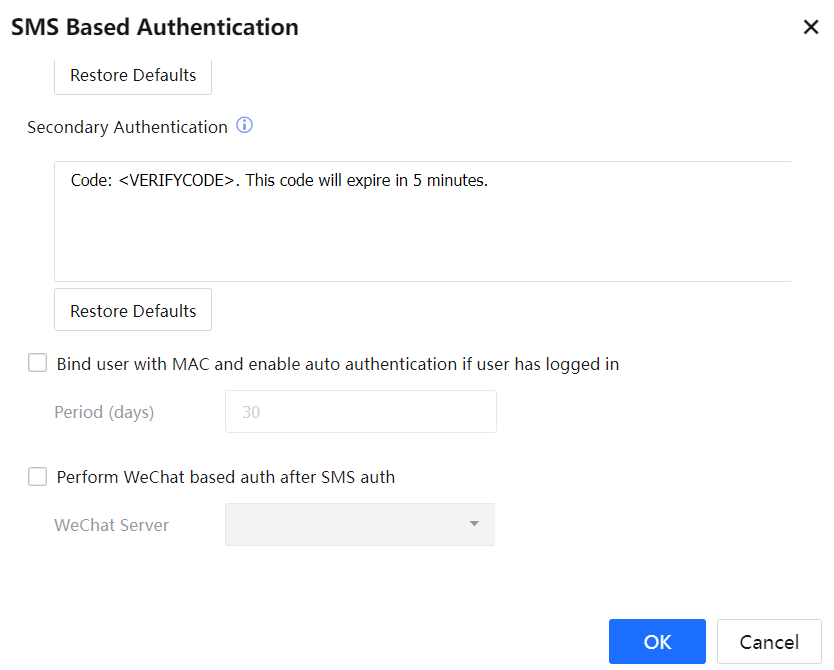Click the Secondary Authentication info icon

[244, 127]
